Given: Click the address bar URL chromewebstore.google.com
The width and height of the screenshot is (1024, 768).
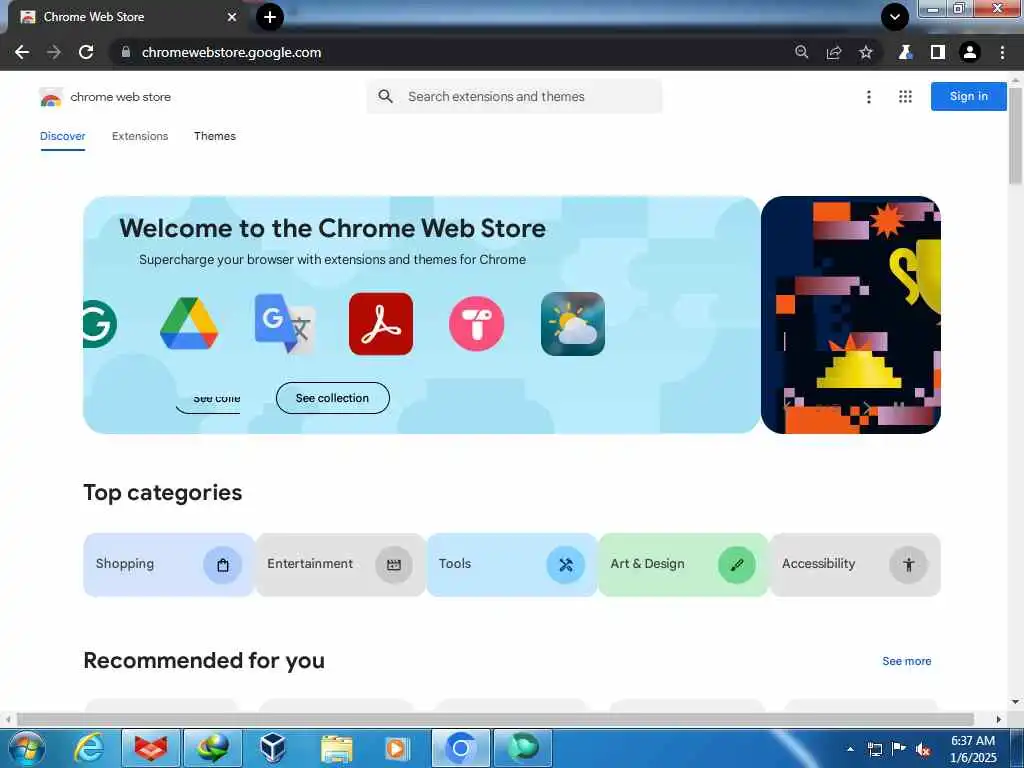Looking at the screenshot, I should (x=231, y=52).
